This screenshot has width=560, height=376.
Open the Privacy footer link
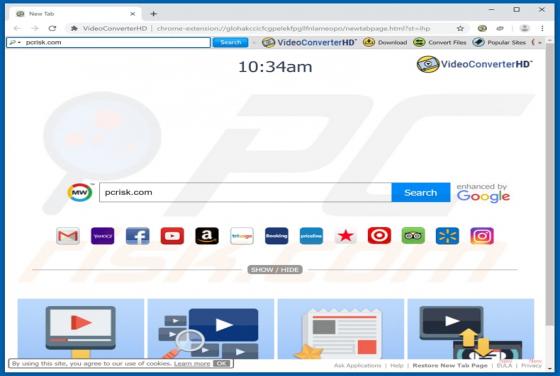pyautogui.click(x=531, y=365)
